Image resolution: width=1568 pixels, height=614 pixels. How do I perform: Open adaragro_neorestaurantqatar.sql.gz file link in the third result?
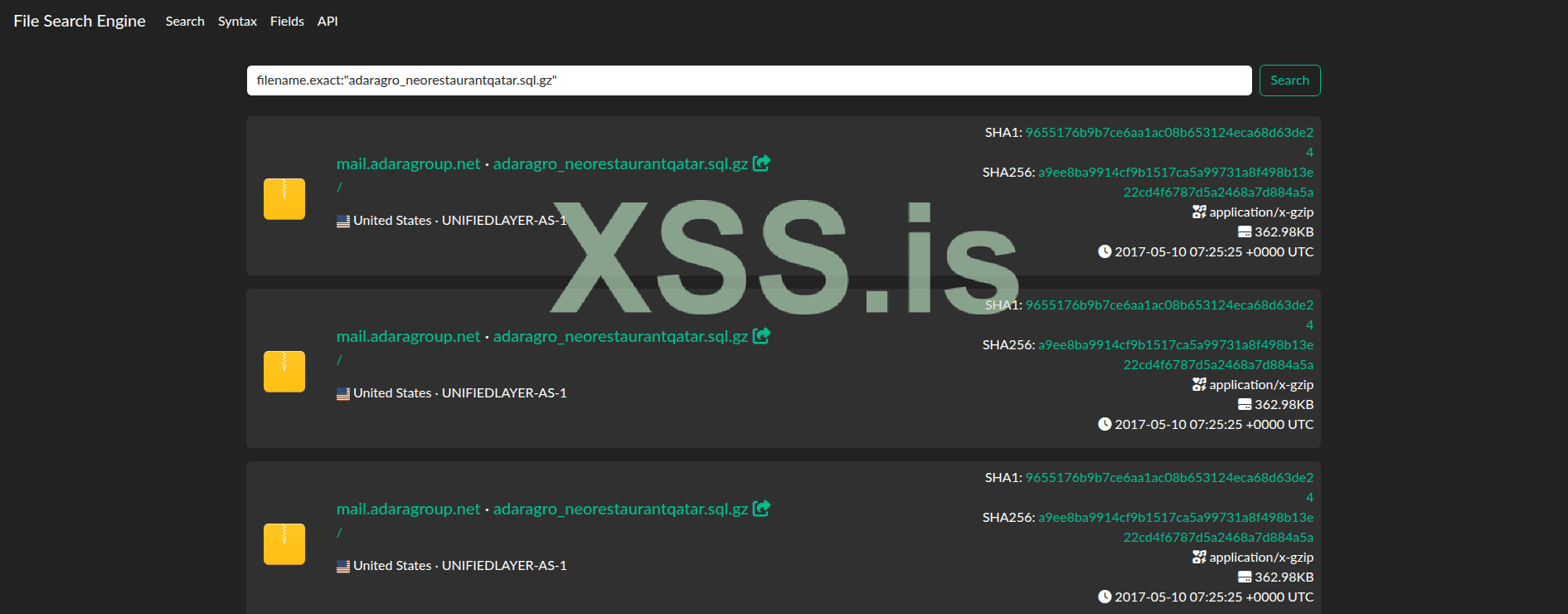[x=620, y=509]
